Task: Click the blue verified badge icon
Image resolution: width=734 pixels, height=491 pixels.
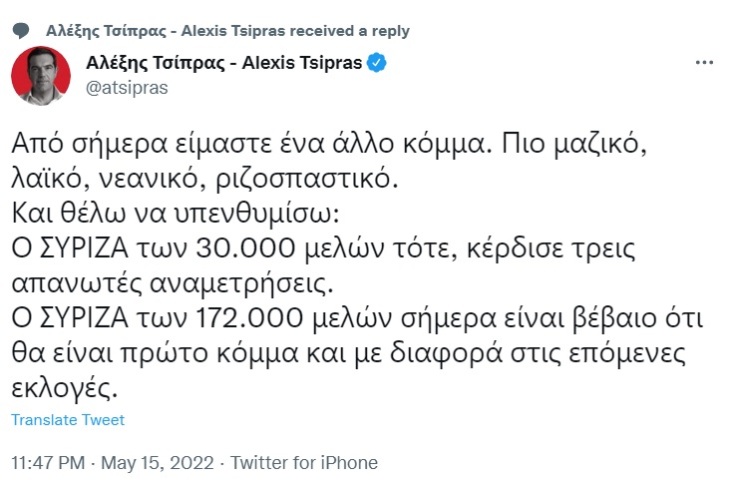Action: (377, 63)
